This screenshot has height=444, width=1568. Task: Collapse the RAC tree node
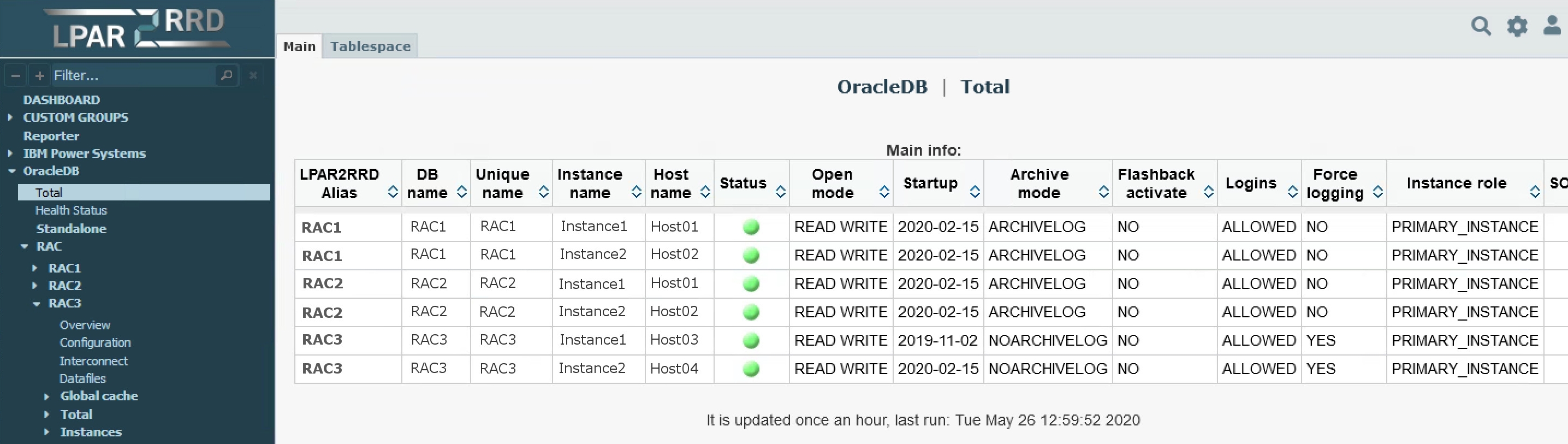pyautogui.click(x=25, y=247)
